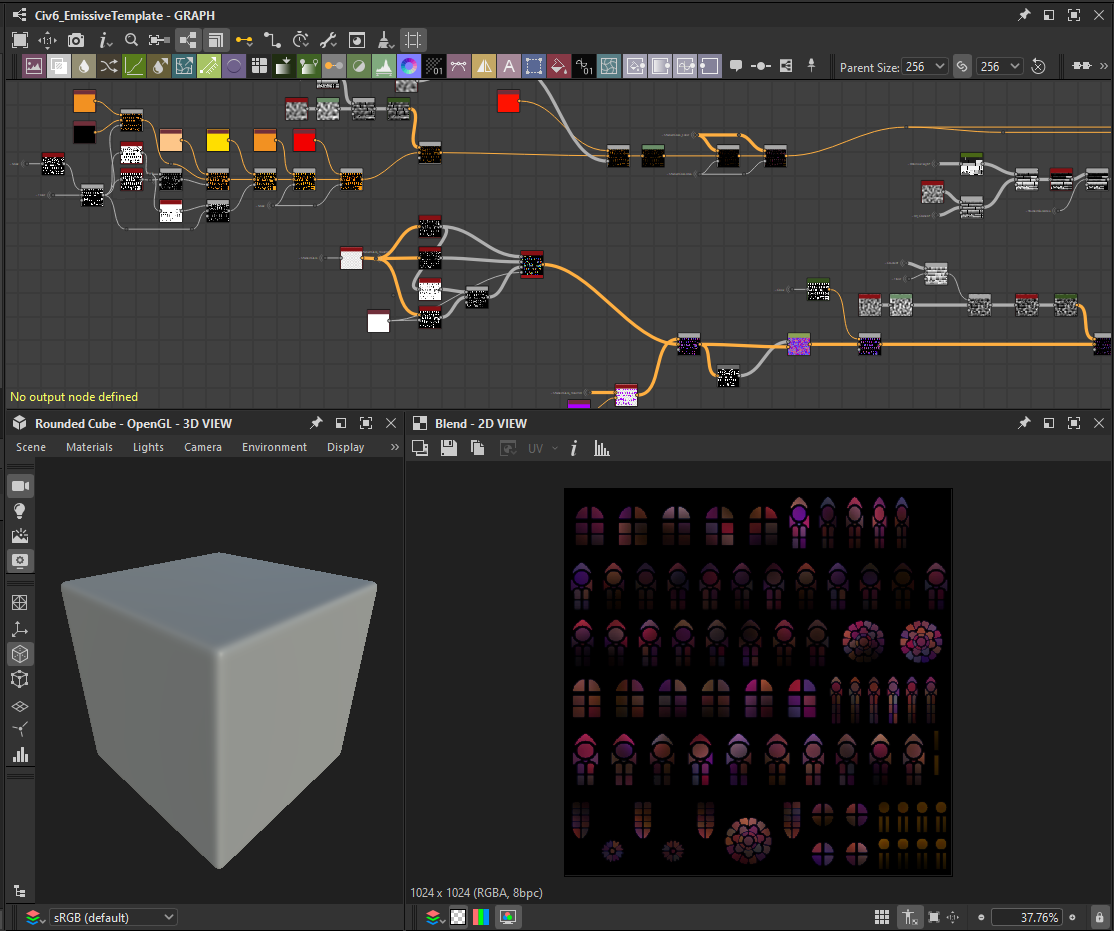This screenshot has width=1114, height=931.
Task: Toggle width-height ratio link for parent size
Action: (961, 66)
